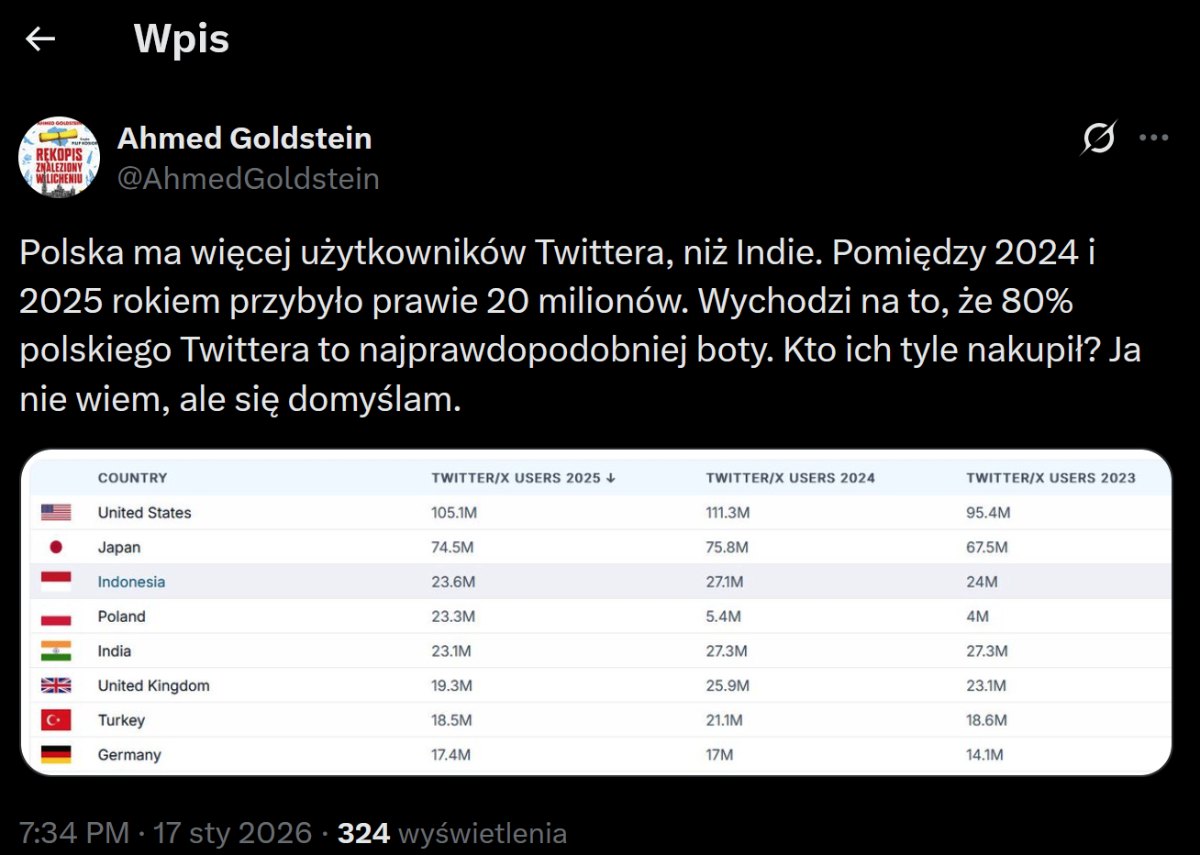The image size is (1200, 855).
Task: Click the United Kingdom flag icon
Action: coord(56,686)
